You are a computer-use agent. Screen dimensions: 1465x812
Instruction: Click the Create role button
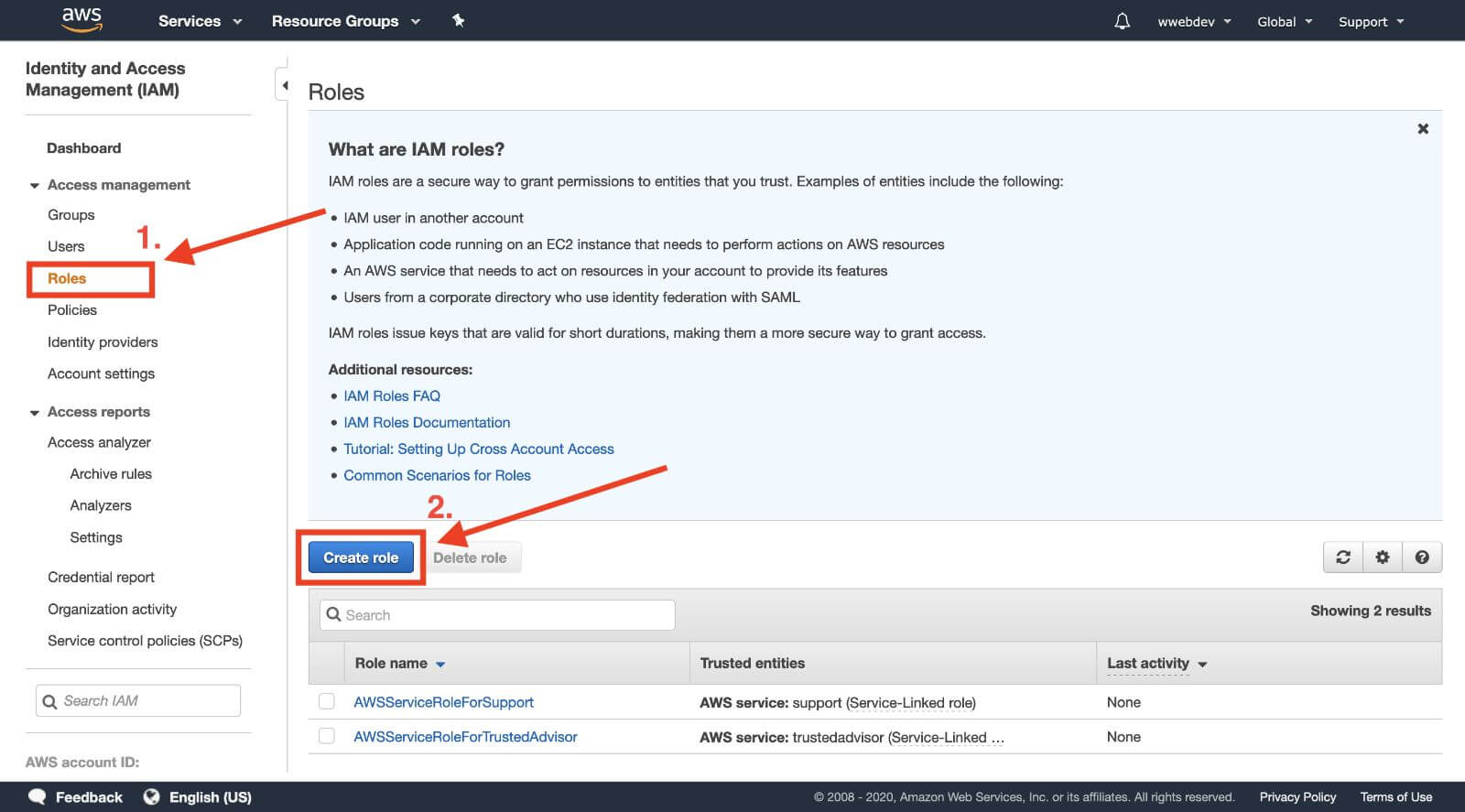pyautogui.click(x=361, y=558)
